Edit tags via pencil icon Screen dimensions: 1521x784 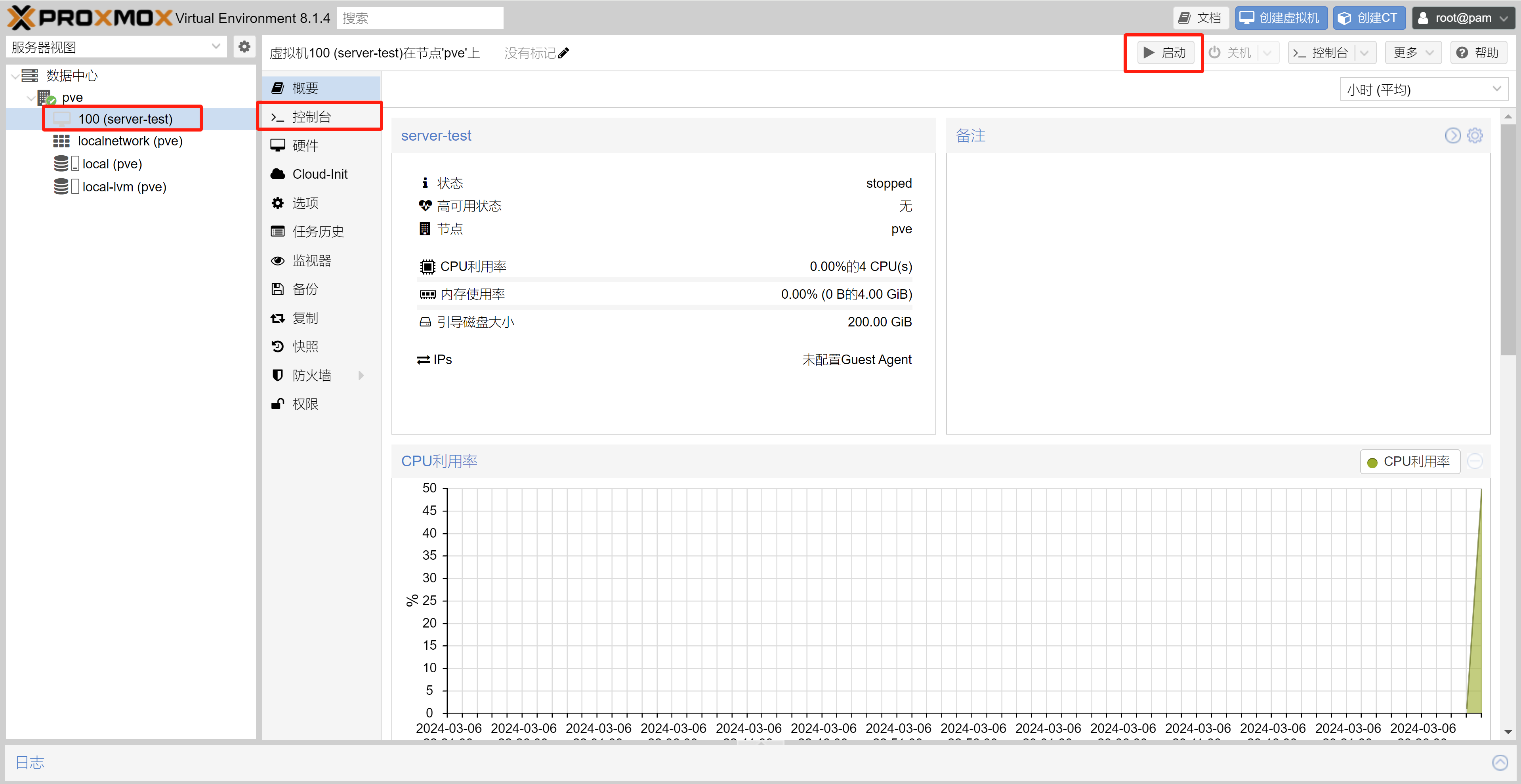tap(563, 53)
